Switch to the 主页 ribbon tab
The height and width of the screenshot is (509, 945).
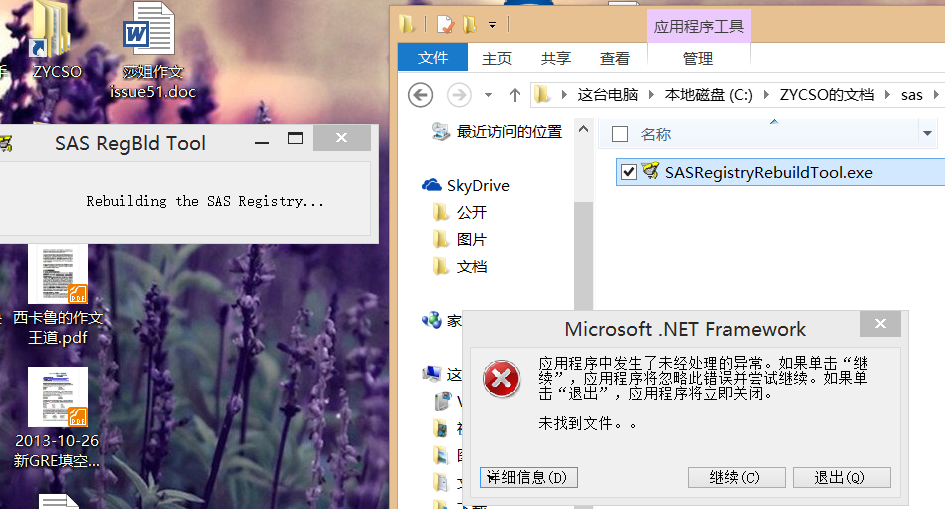pyautogui.click(x=497, y=58)
